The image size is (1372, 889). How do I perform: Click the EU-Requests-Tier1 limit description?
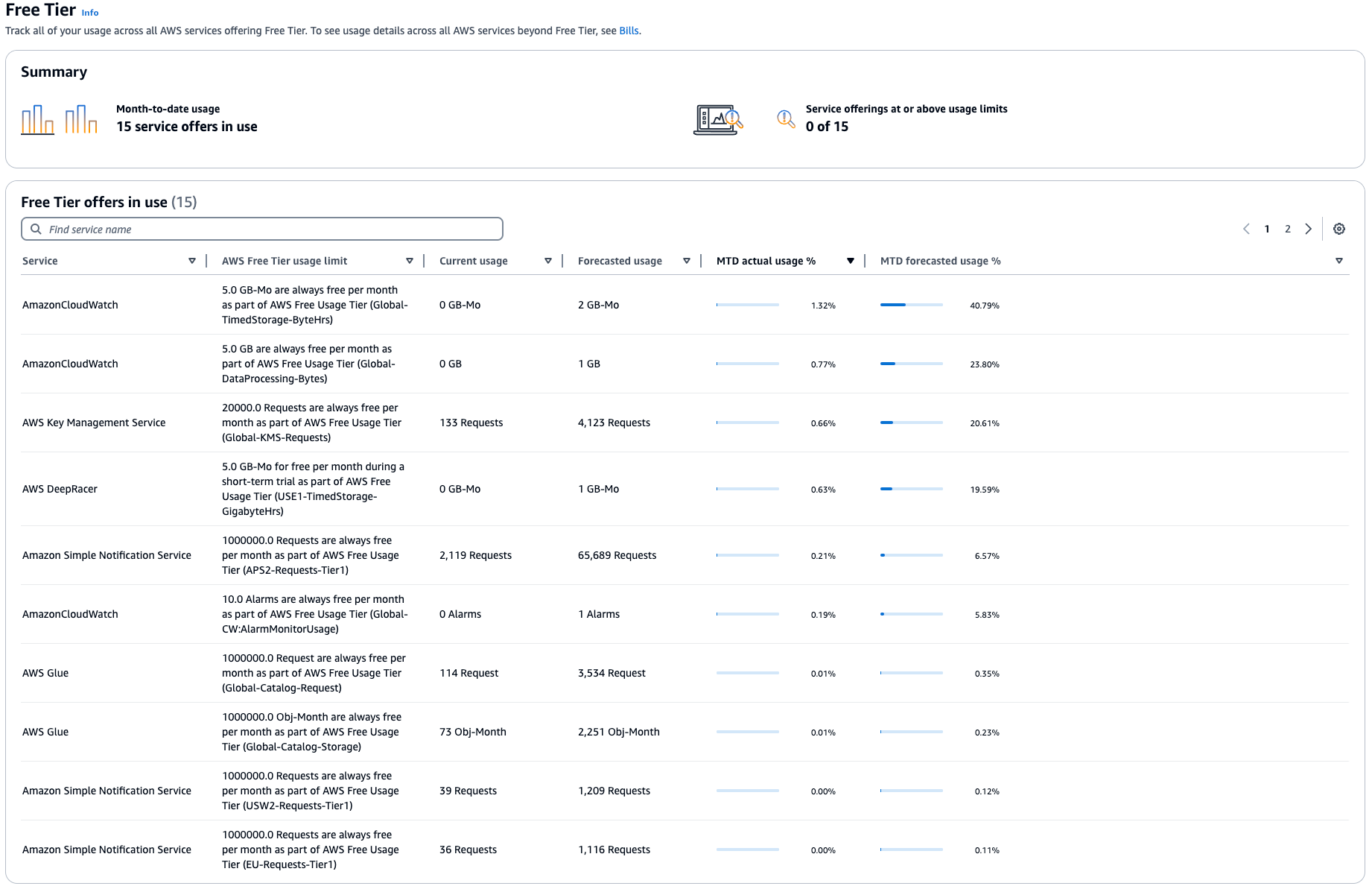tap(310, 850)
